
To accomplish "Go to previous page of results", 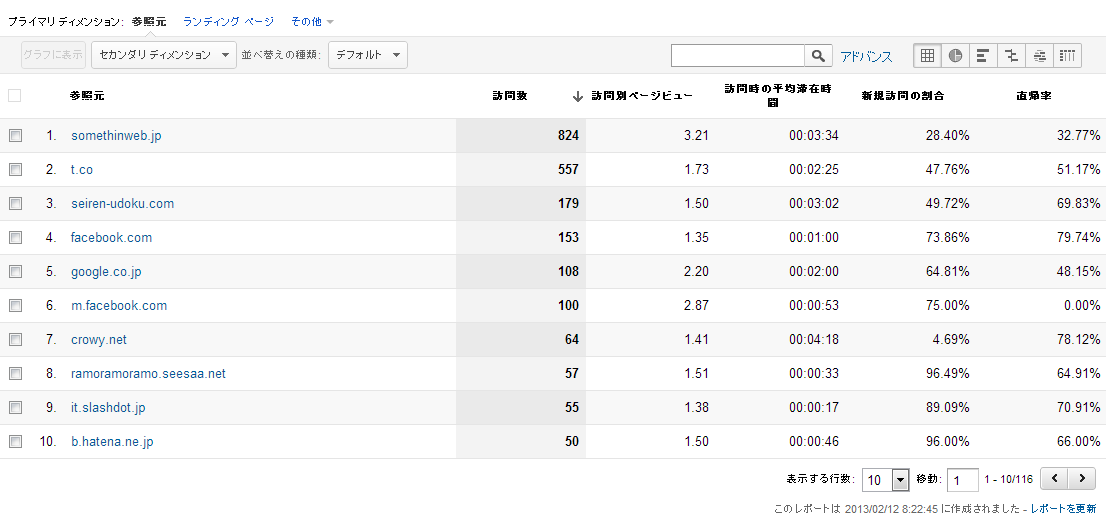I will (x=1055, y=479).
